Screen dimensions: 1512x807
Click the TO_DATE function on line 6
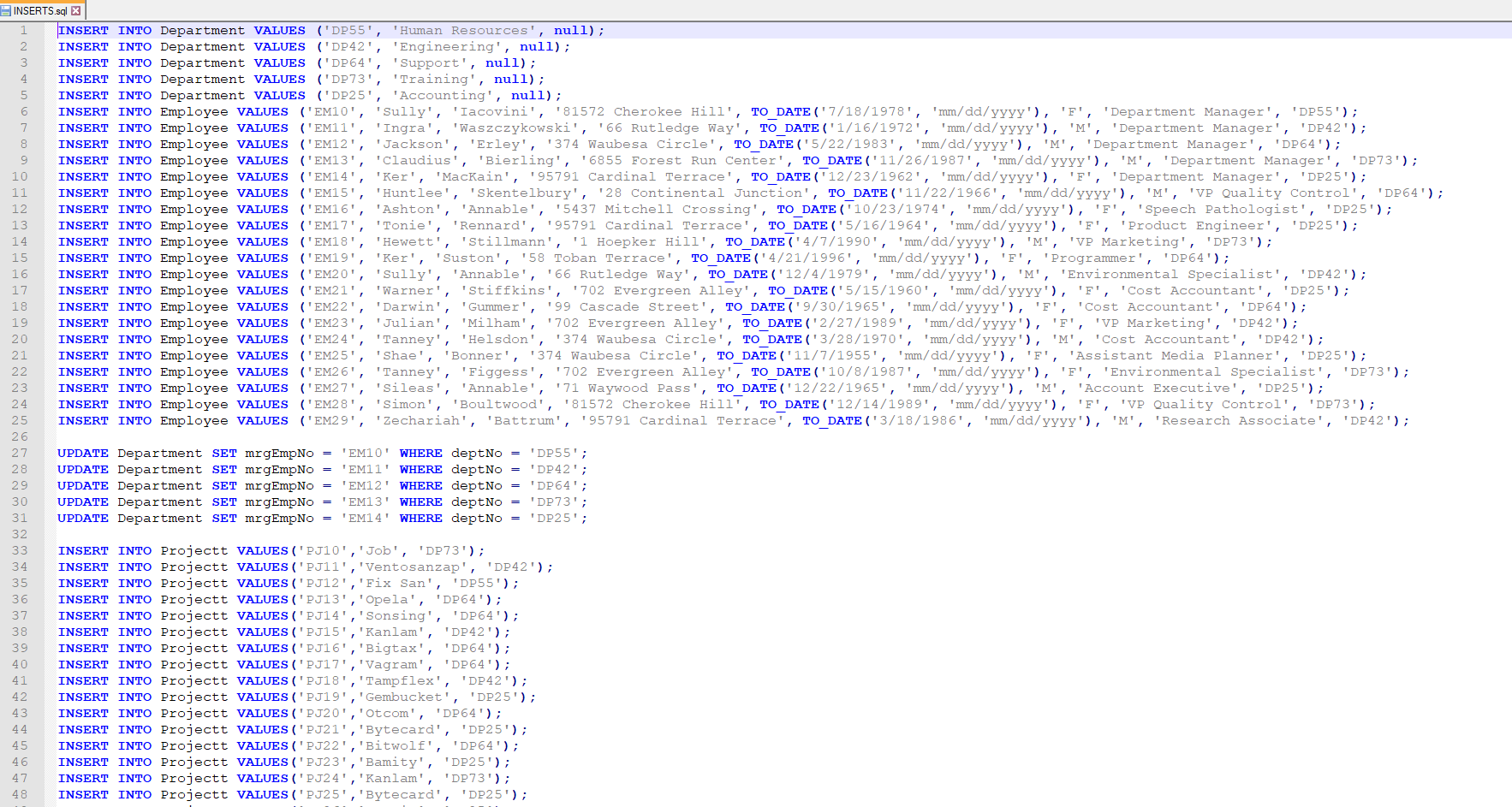(779, 111)
